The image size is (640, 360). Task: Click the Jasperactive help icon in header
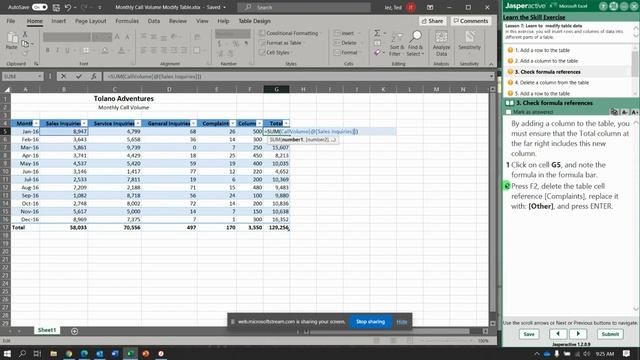coord(603,6)
